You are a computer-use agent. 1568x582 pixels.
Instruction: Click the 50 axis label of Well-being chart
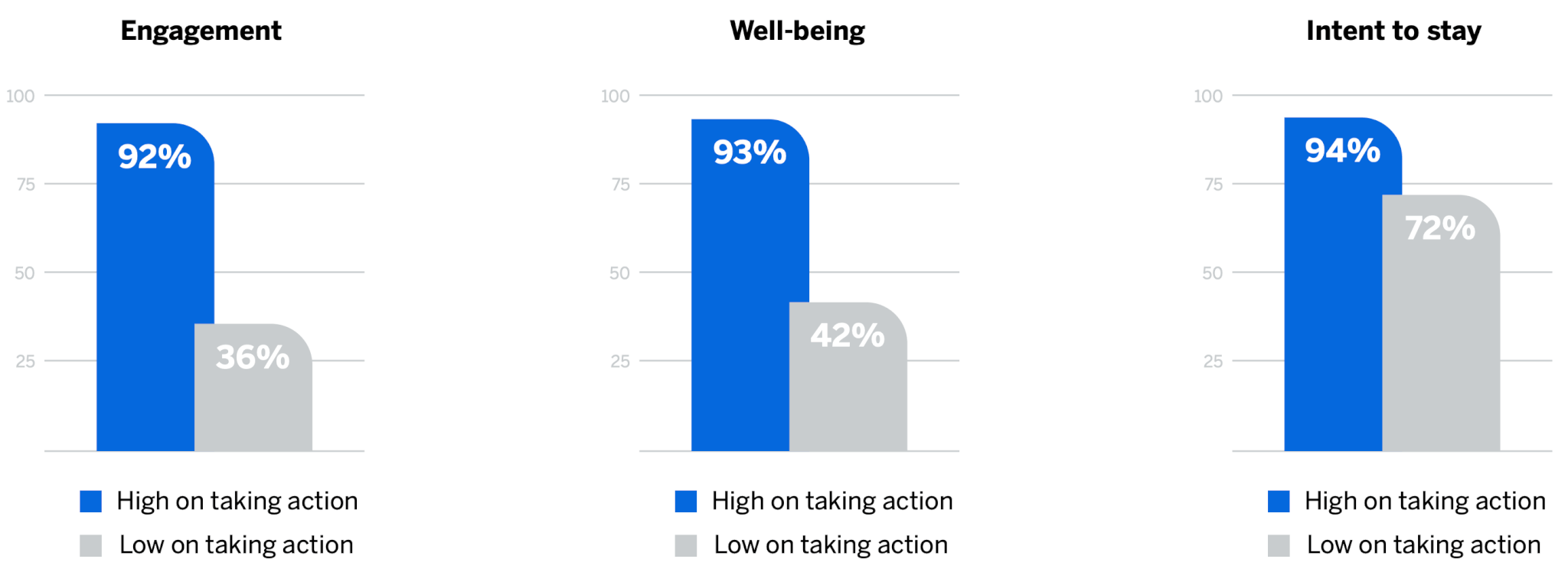[x=619, y=273]
